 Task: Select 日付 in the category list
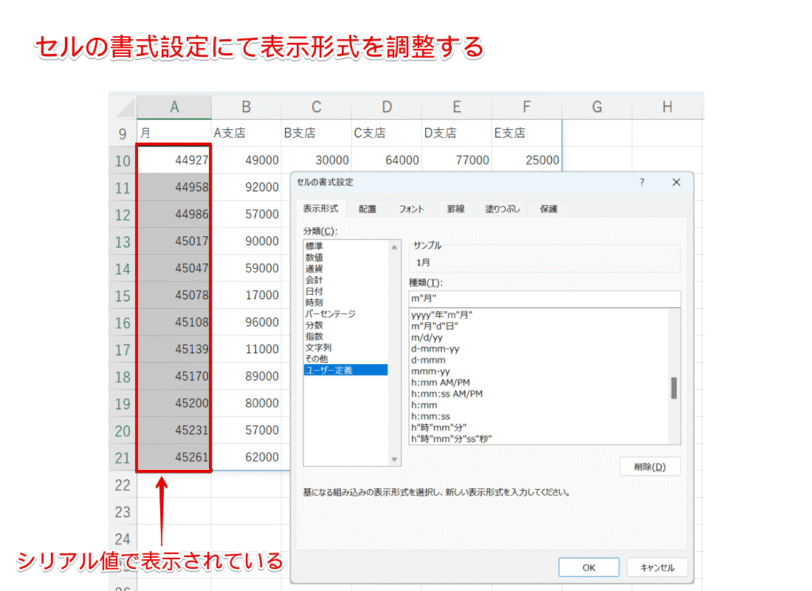(x=345, y=291)
